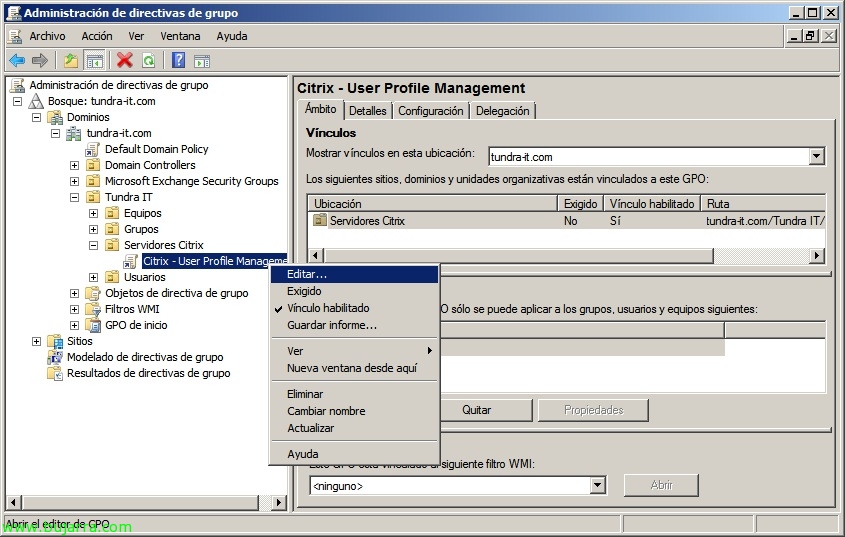Click the Exigido column header
This screenshot has height=537, width=845.
[580, 204]
